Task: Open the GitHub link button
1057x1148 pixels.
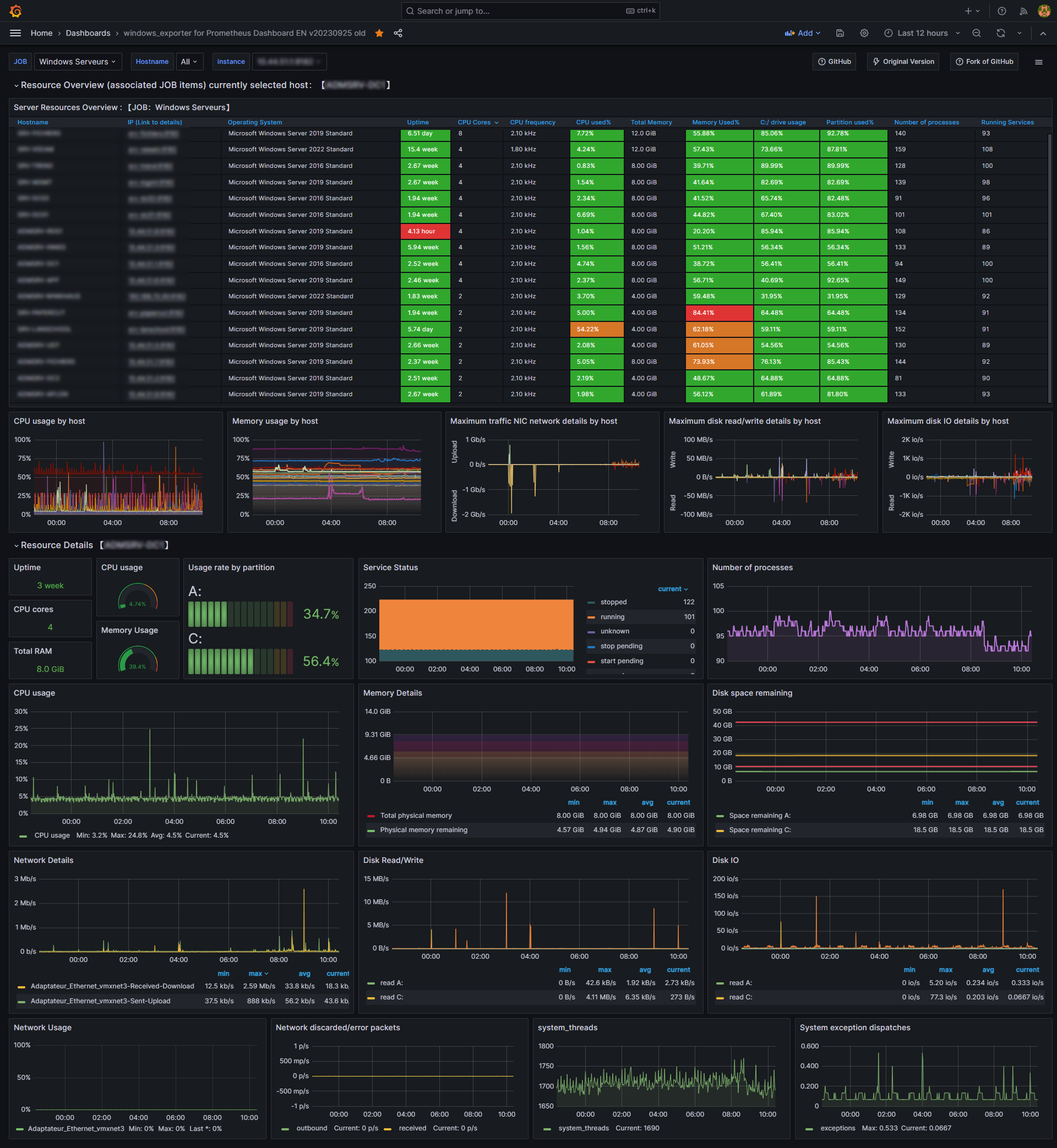Action: point(834,62)
